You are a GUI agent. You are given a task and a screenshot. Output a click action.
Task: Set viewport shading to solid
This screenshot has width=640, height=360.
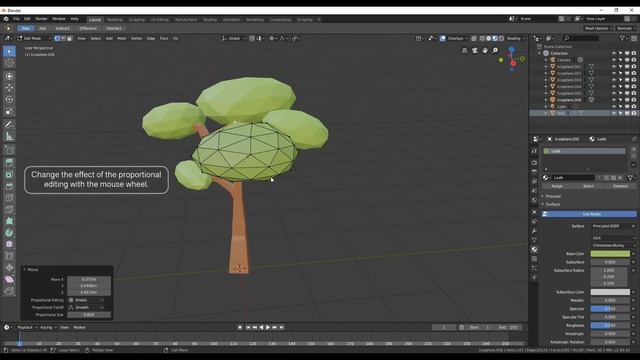[x=489, y=38]
